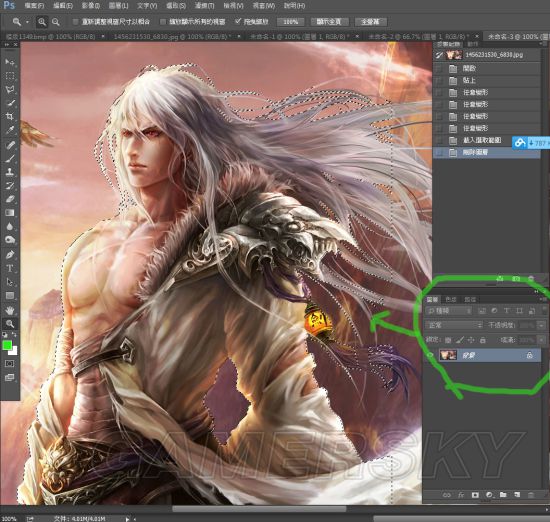The height and width of the screenshot is (522, 550).
Task: Select the Eyedropper tool
Action: pyautogui.click(x=10, y=130)
